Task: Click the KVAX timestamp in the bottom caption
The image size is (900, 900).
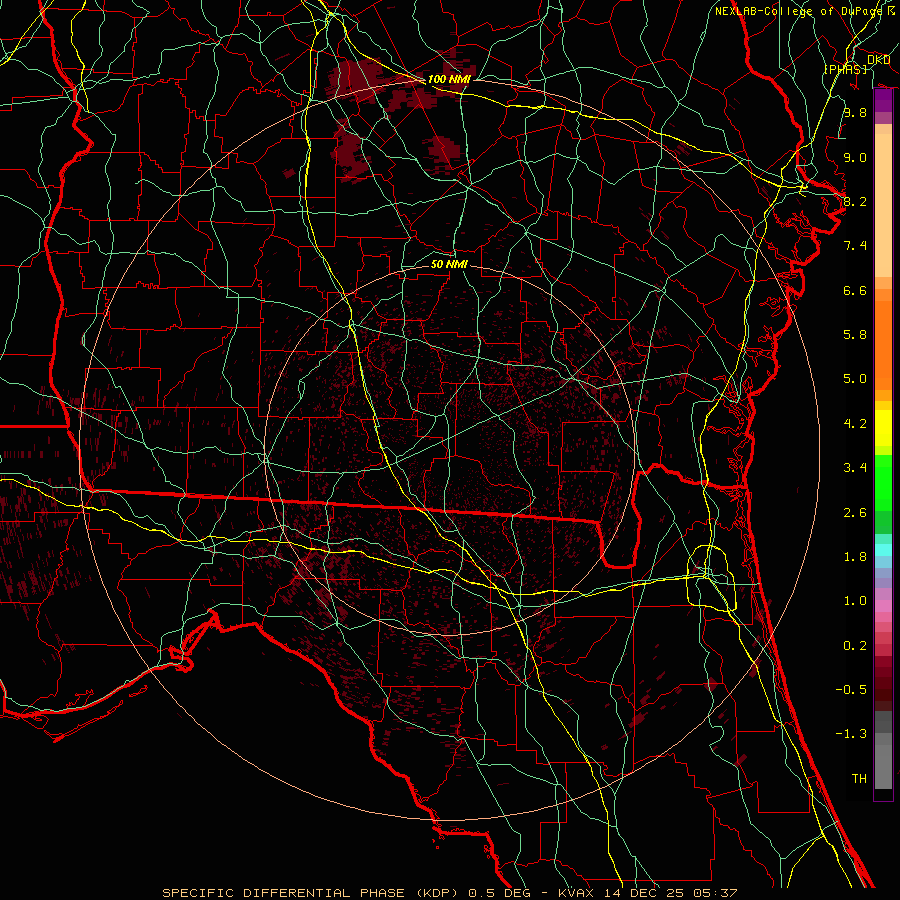Action: [x=650, y=892]
